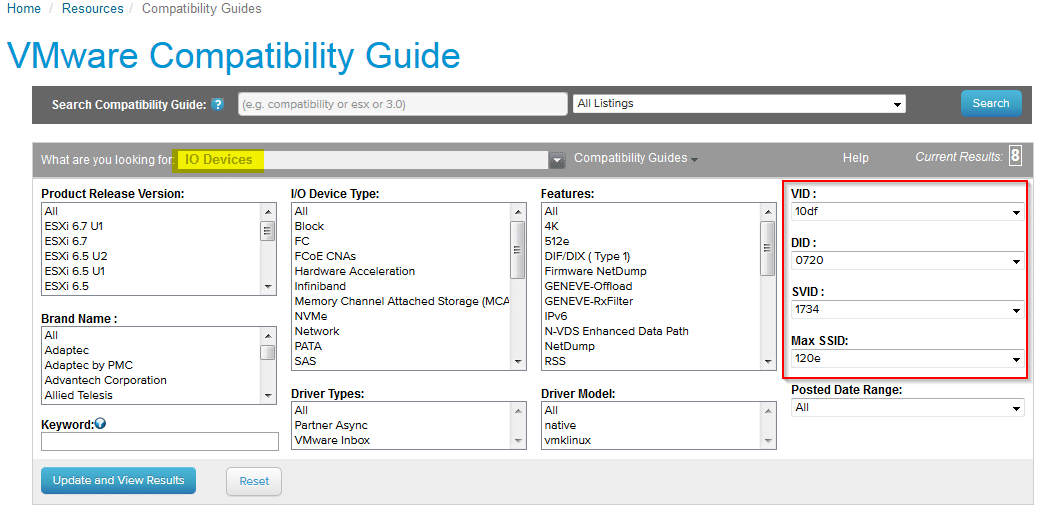Go to the Home breadcrumb link
Screen dimensions: 1039x510
click(24, 9)
